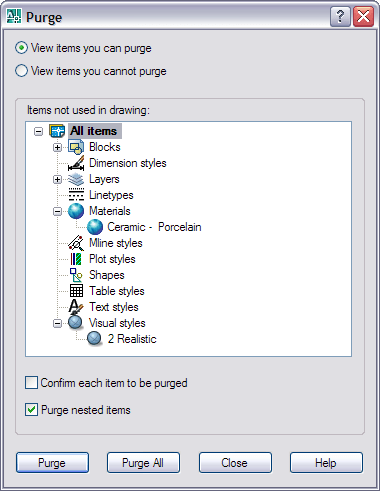Click the Text styles icon
Screen dimensions: 380x491
pyautogui.click(x=76, y=307)
